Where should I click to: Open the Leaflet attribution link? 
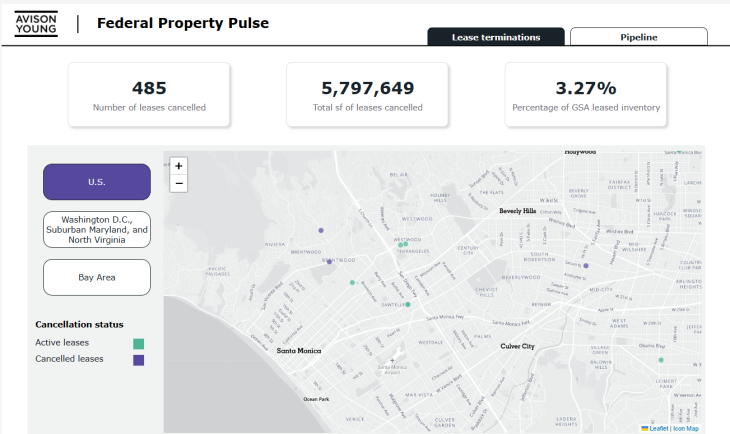pos(658,428)
